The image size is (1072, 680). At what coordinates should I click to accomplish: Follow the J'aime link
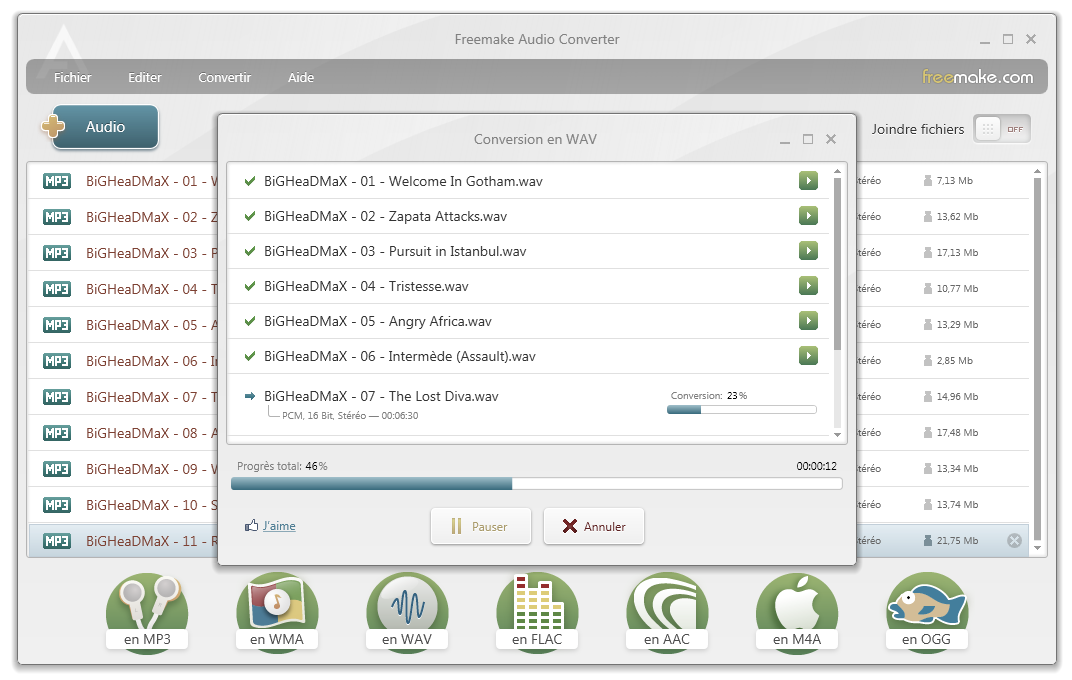coord(279,526)
